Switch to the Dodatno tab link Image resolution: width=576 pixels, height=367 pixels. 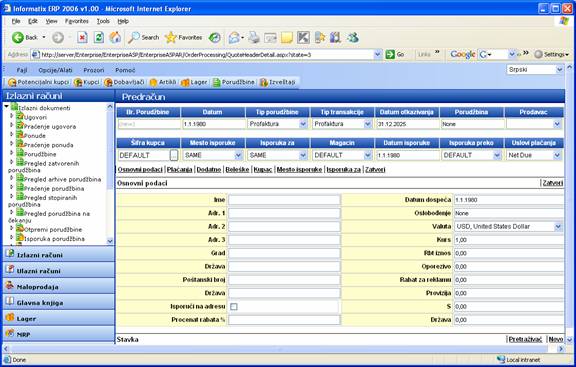pyautogui.click(x=209, y=169)
